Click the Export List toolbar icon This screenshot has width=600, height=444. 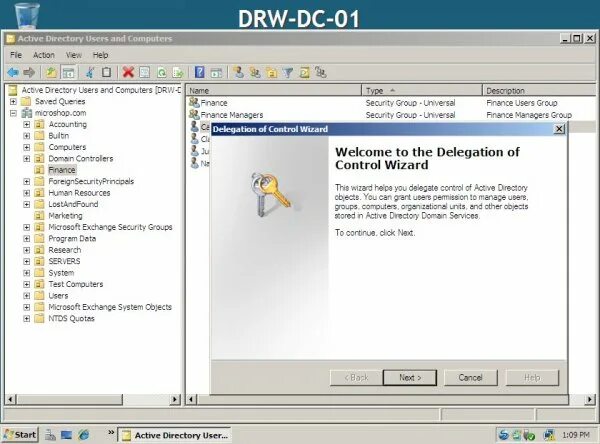click(178, 72)
